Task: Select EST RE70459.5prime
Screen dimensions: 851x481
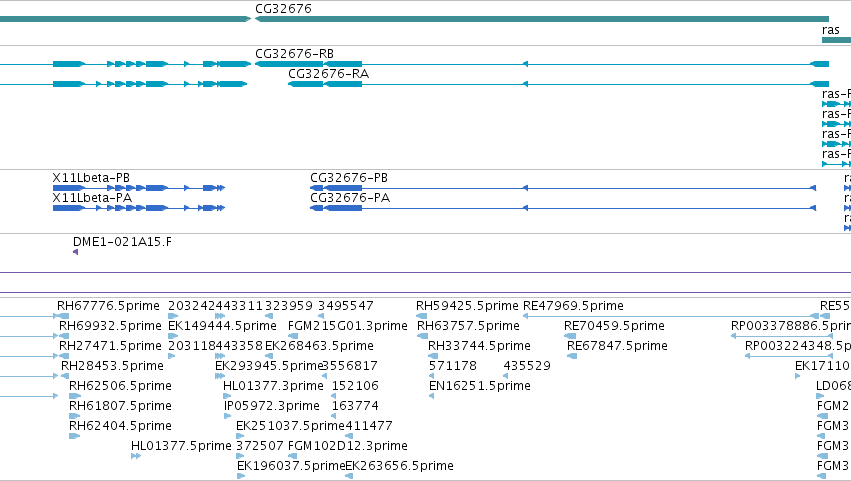Action: click(614, 326)
